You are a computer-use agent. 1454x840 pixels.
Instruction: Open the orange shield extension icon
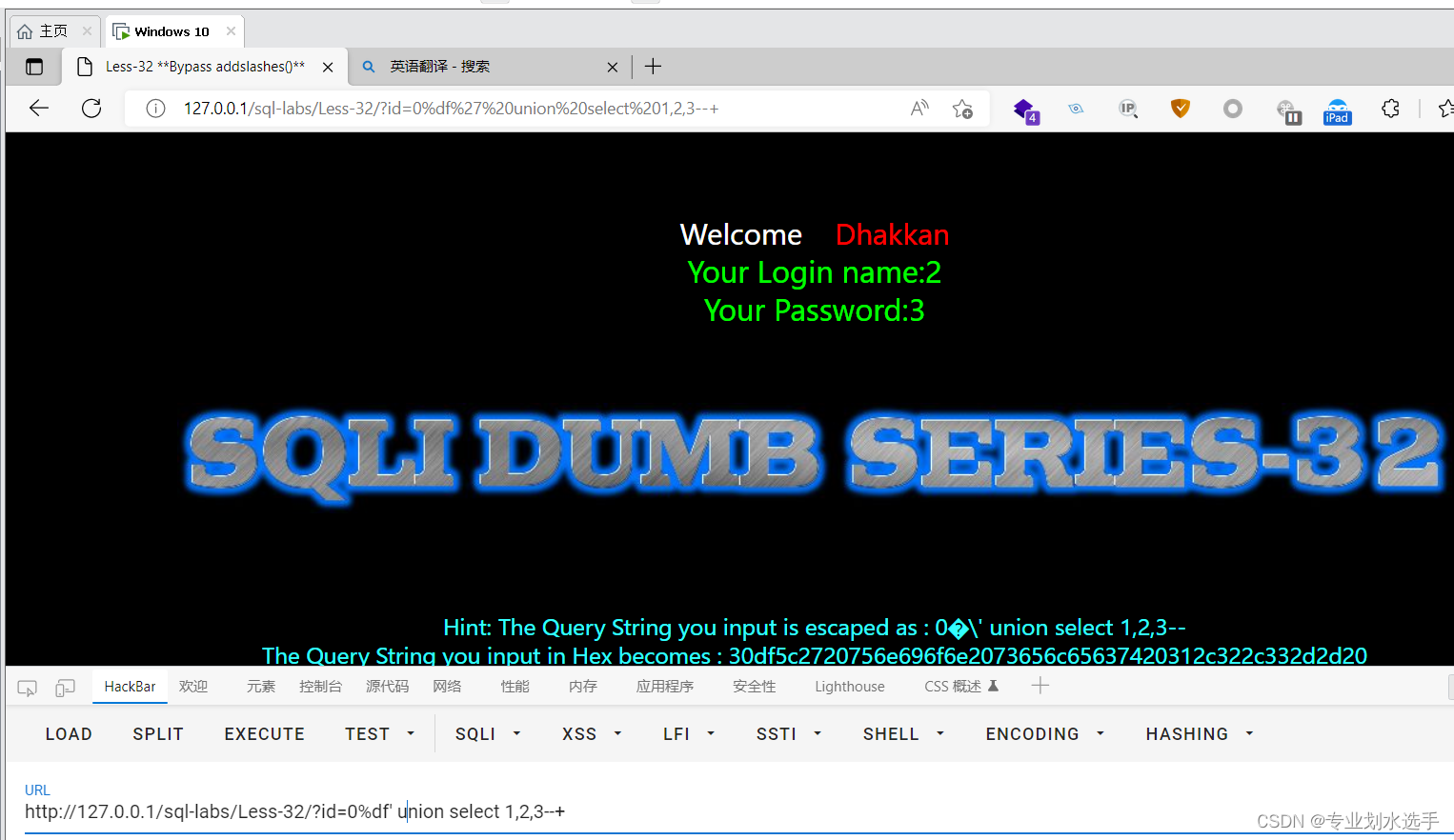1181,109
